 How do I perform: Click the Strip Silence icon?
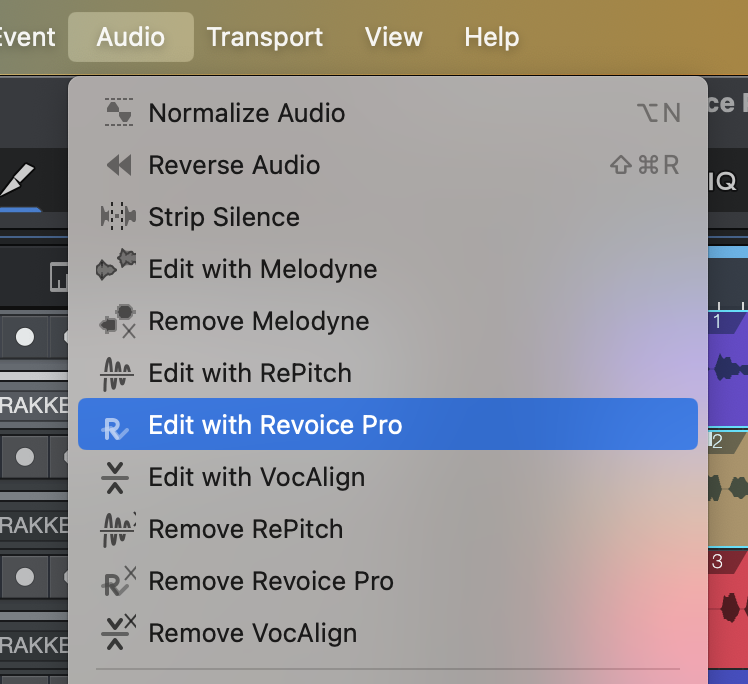pyautogui.click(x=118, y=217)
